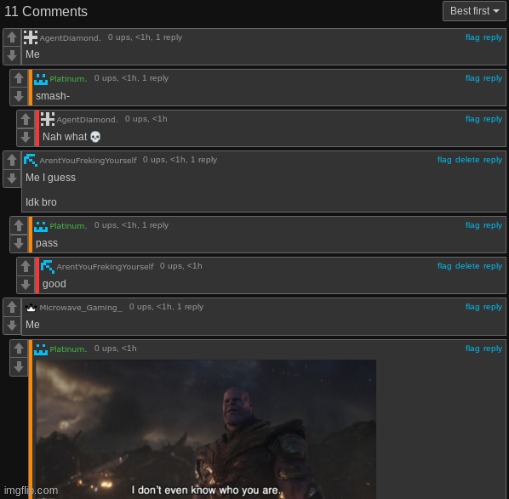Flag Platinum's "pass" comment
The image size is (509, 499).
point(472,225)
